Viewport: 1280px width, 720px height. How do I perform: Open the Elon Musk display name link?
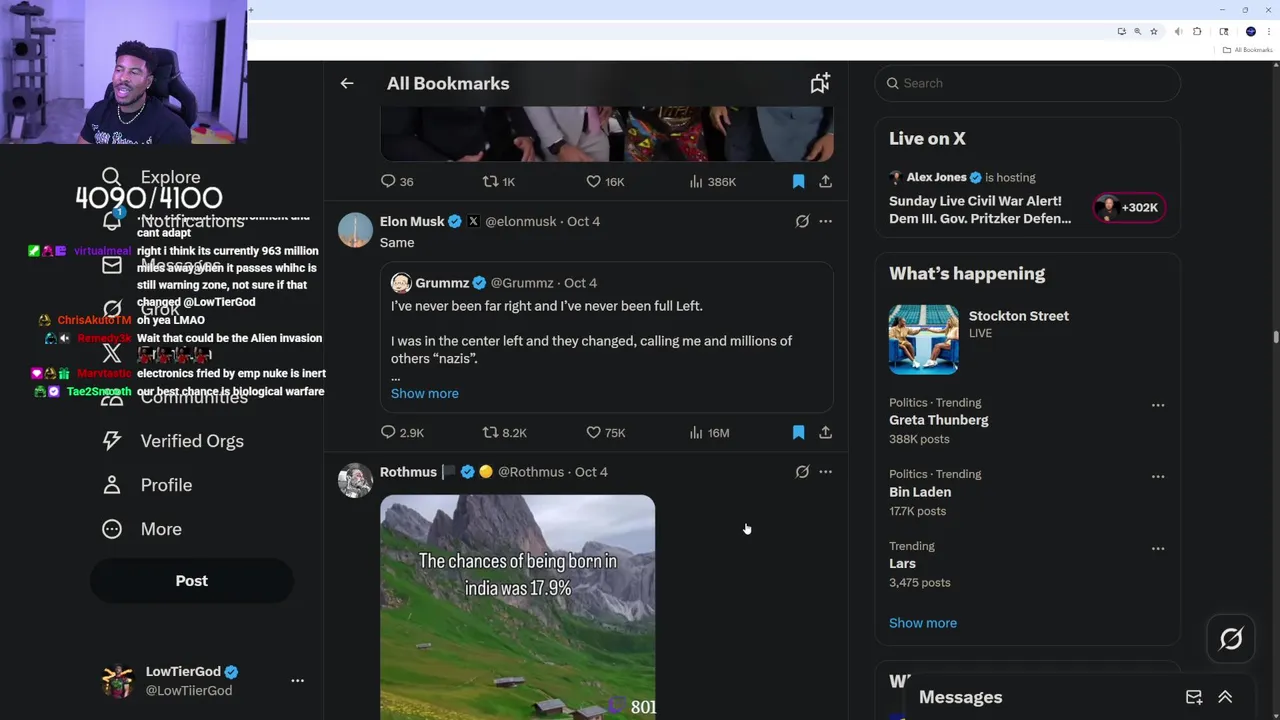click(x=412, y=222)
